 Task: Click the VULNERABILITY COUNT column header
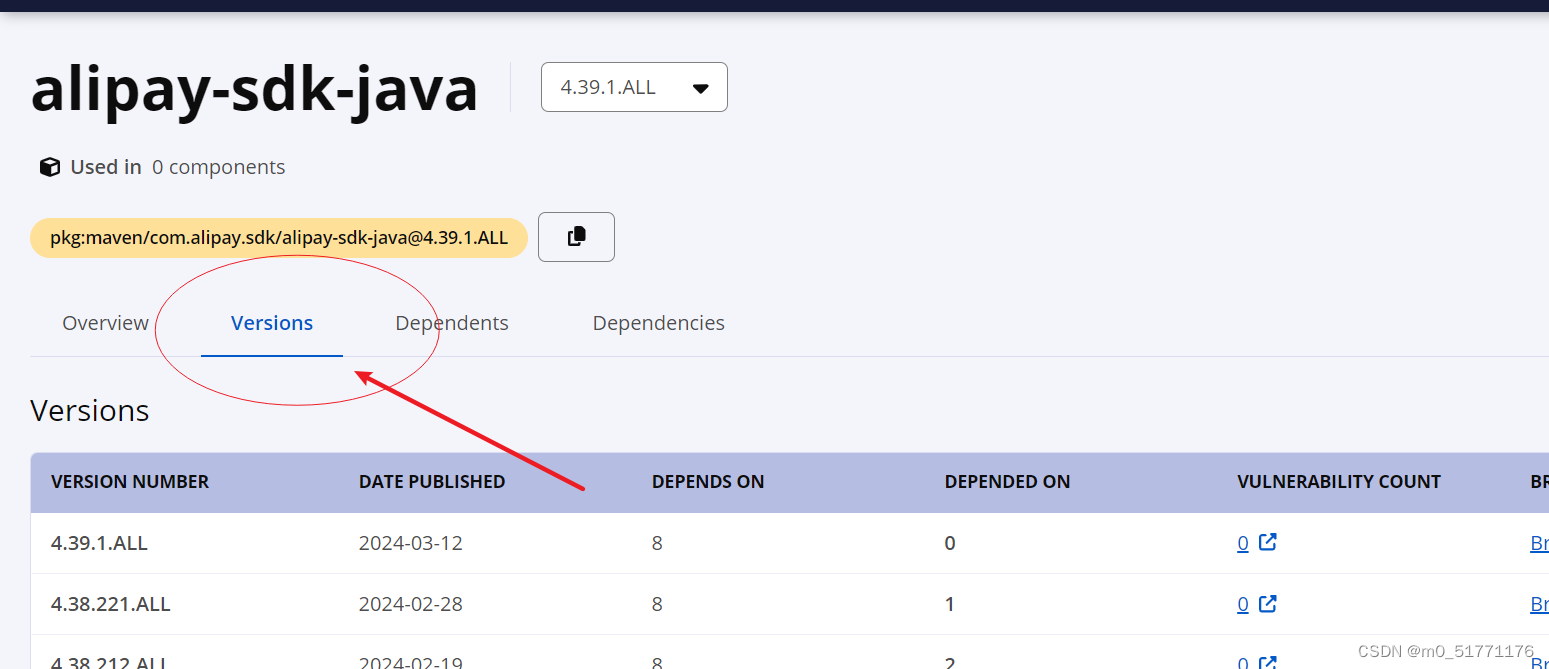(1339, 482)
